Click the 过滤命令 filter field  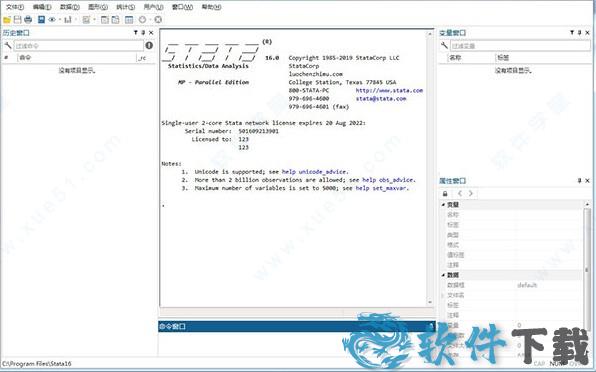tap(79, 46)
